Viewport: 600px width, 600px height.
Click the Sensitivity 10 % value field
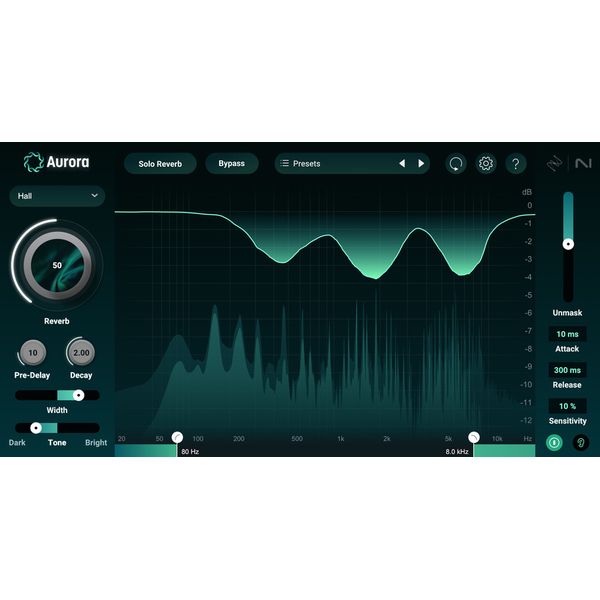567,406
